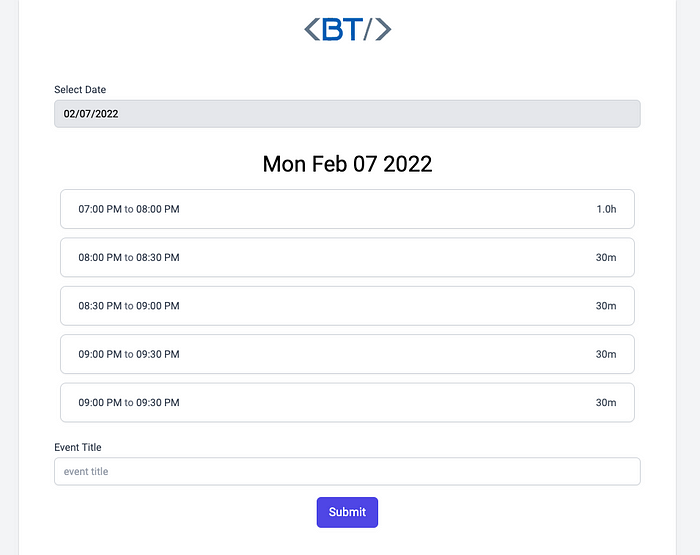Click the slash in the BT logo
Image resolution: width=700 pixels, height=555 pixels.
click(x=367, y=29)
